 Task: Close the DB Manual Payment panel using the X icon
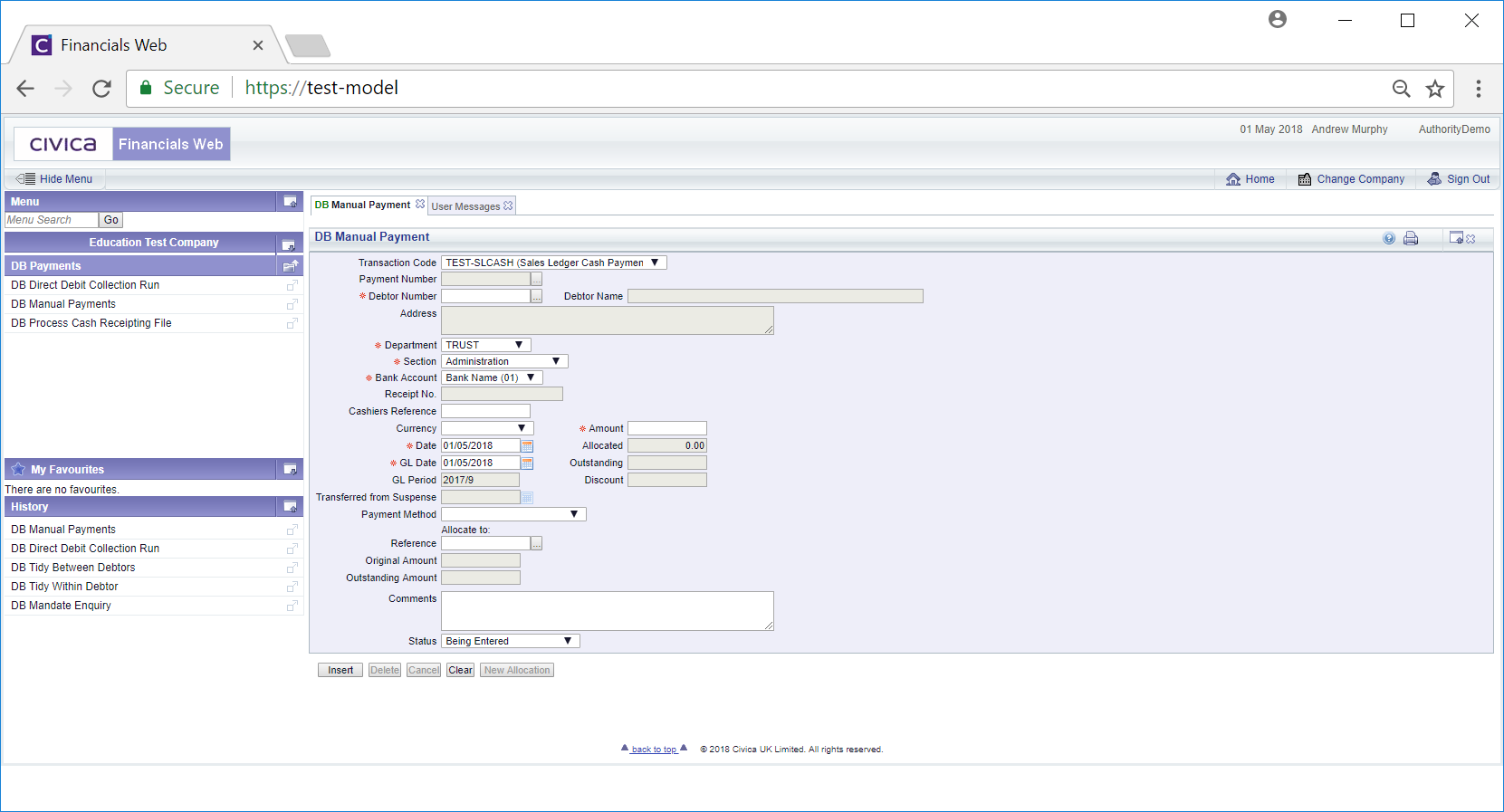[1470, 239]
